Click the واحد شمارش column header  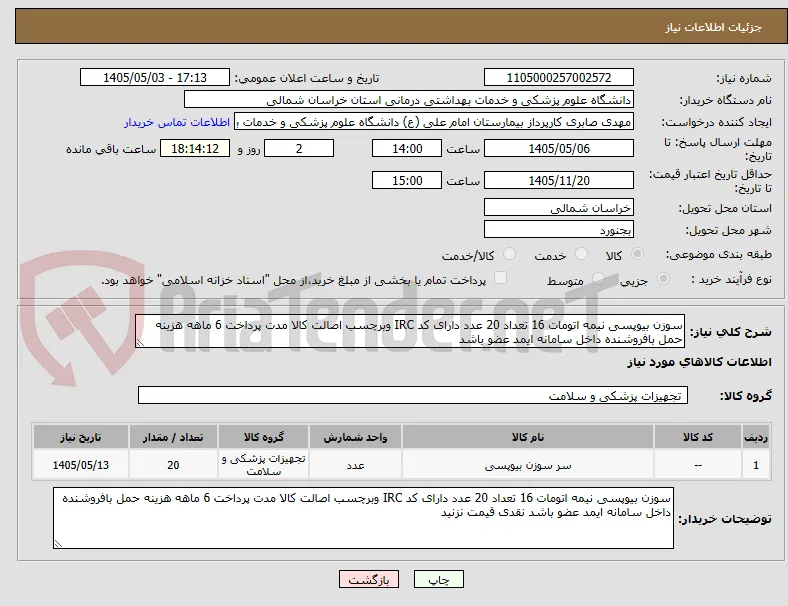click(x=355, y=437)
